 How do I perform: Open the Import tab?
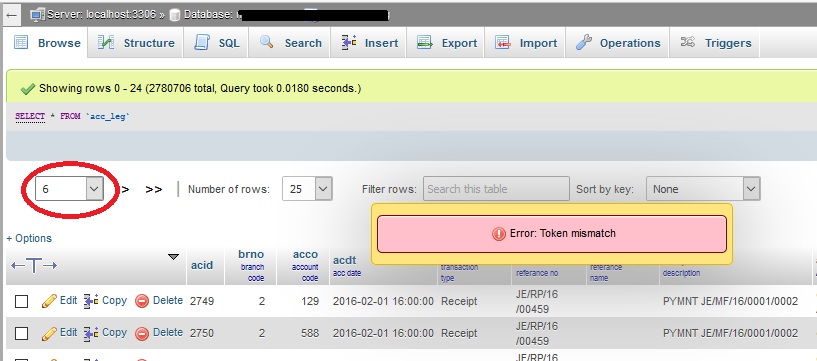(x=526, y=43)
